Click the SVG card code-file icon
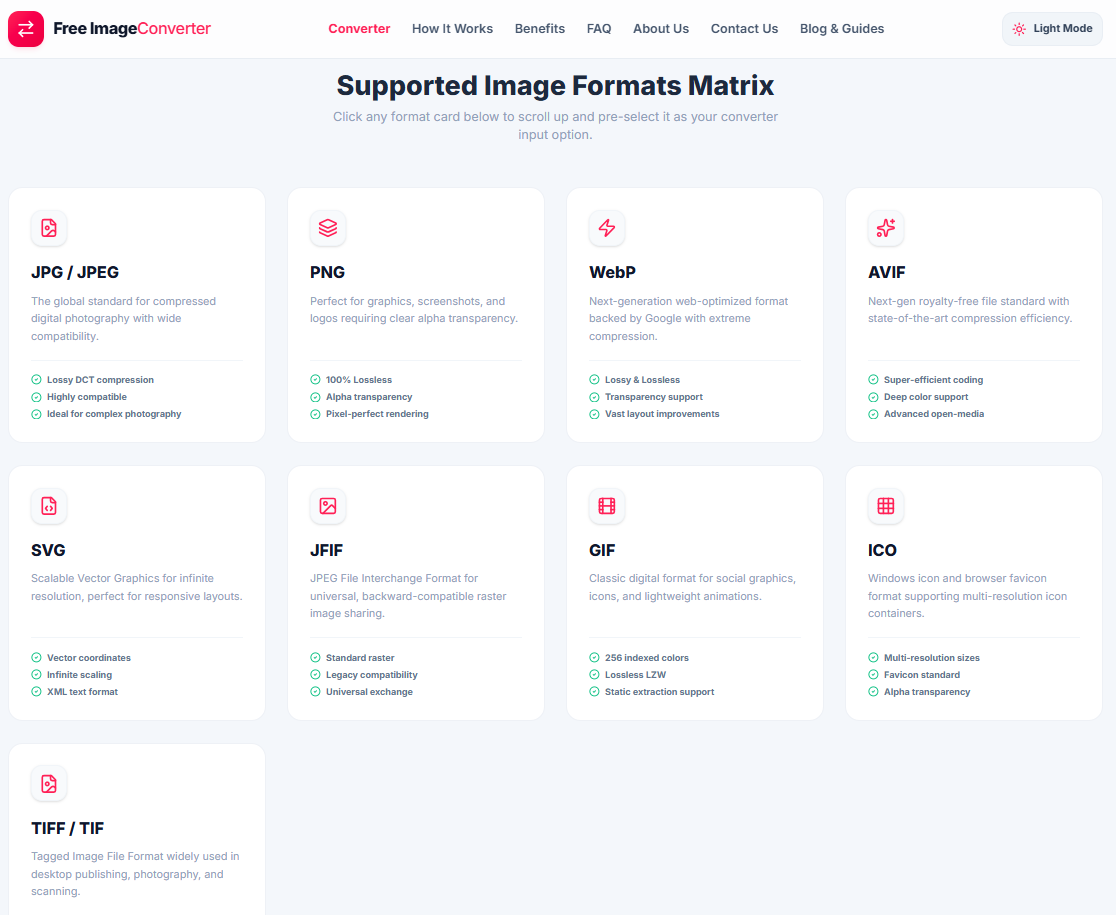 pyautogui.click(x=49, y=506)
